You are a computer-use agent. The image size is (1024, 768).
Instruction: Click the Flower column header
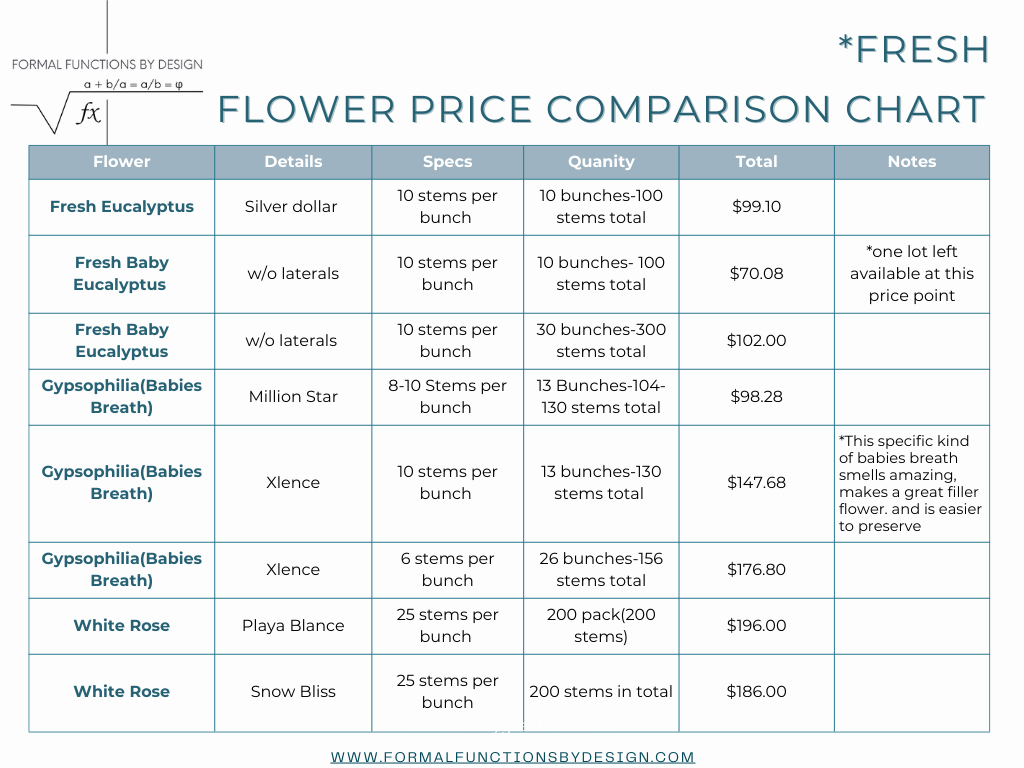pos(121,162)
